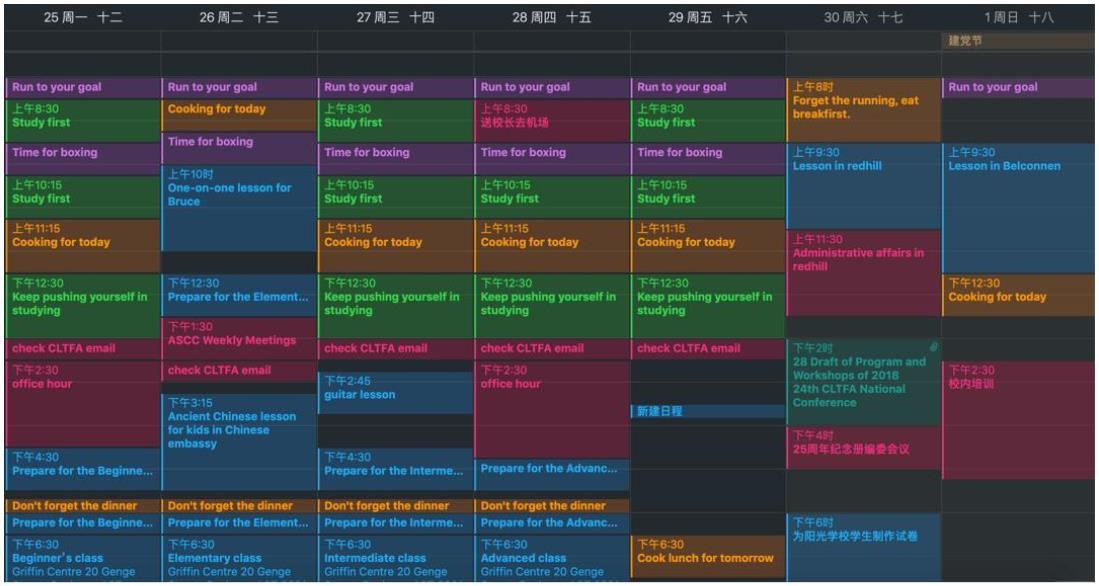Open Thursday's 'Advanced class' event
This screenshot has width=1099, height=586.
[x=553, y=558]
